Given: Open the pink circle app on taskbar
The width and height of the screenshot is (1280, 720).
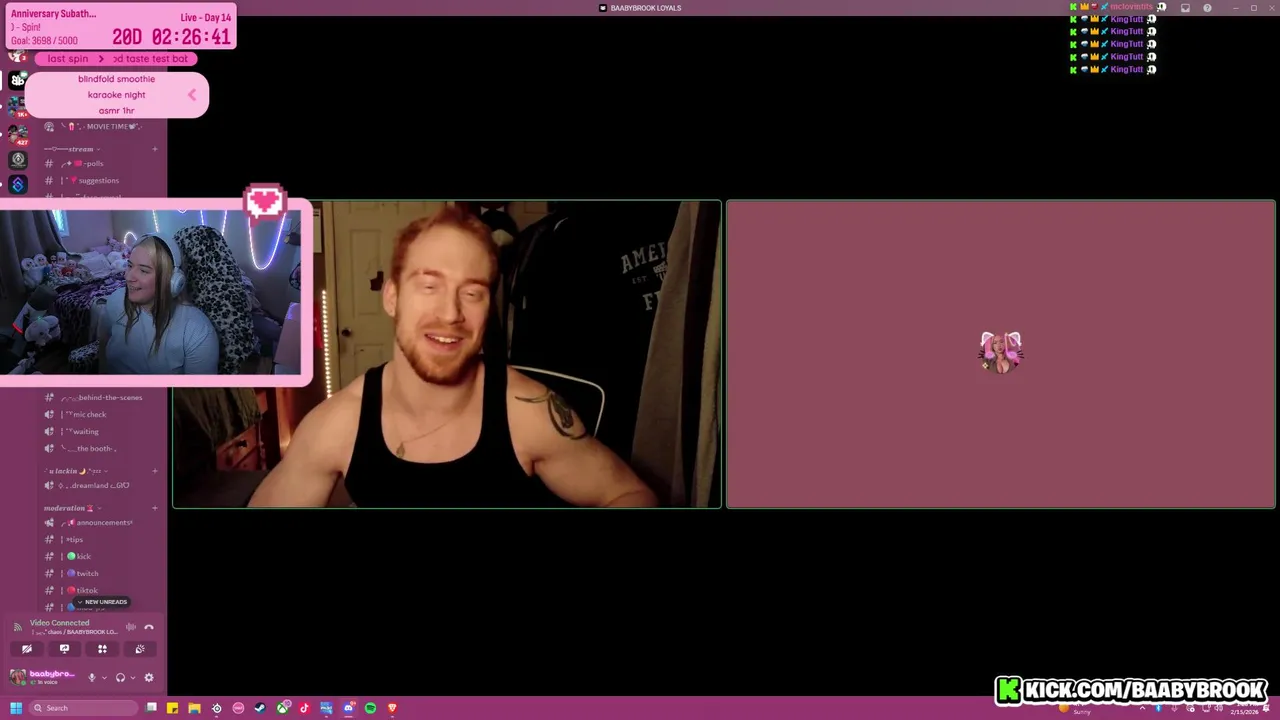Looking at the screenshot, I should pyautogui.click(x=238, y=708).
